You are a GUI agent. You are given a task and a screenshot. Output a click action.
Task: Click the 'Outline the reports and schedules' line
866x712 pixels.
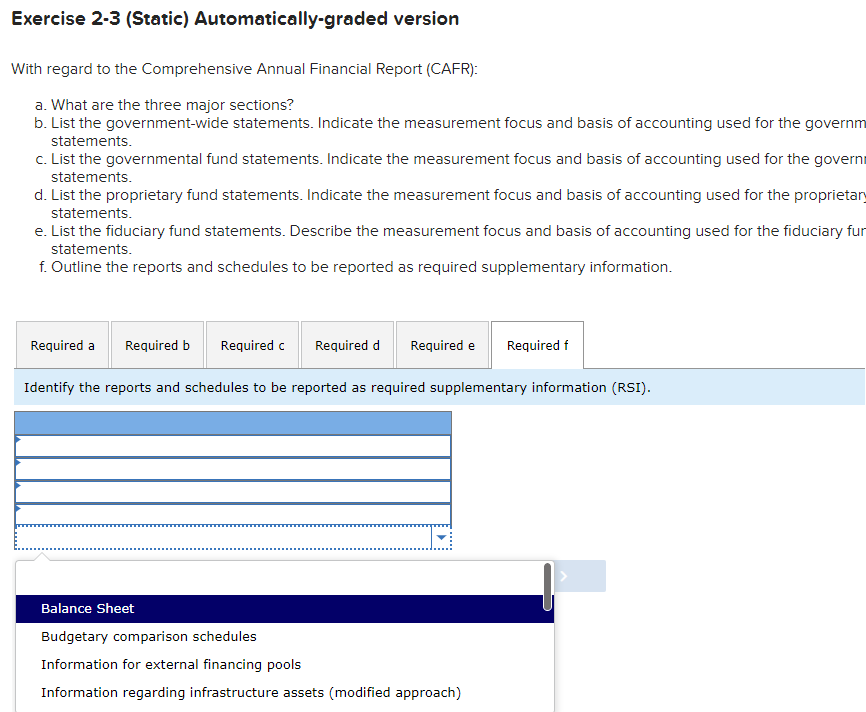tap(361, 267)
